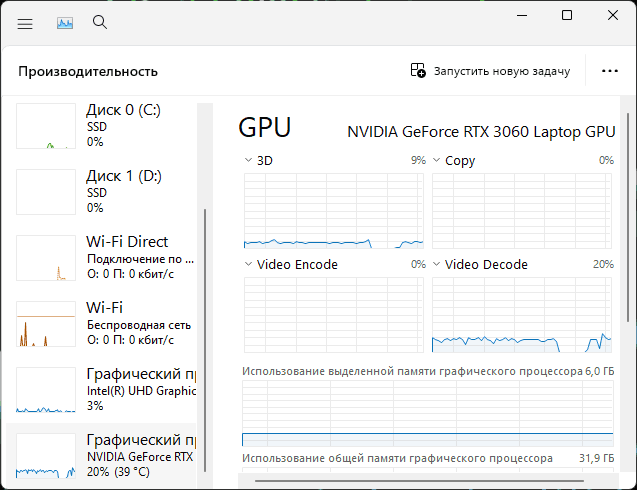
Task: Click NVIDIA GPU mini graph thumbnail
Action: (46, 455)
